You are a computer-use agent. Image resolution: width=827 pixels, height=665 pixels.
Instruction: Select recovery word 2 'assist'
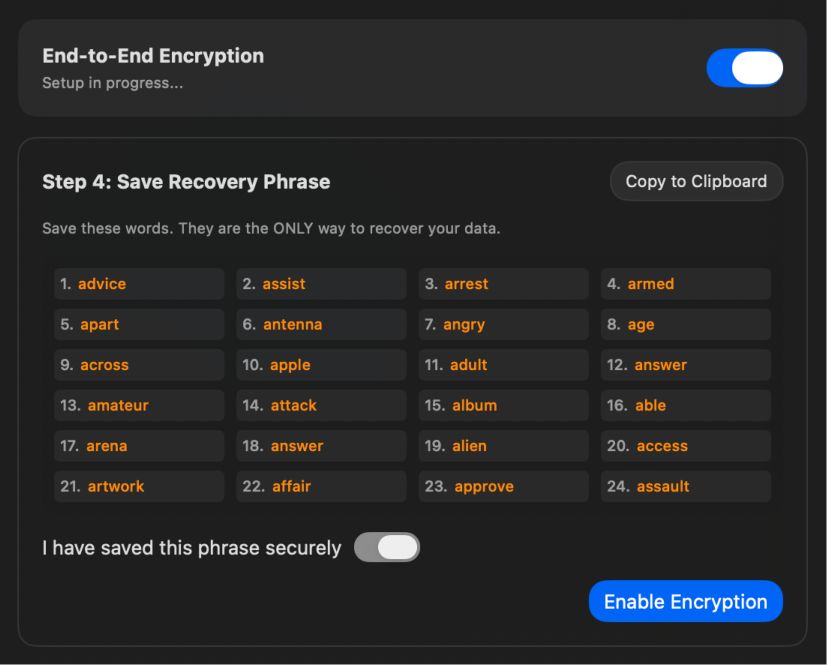[x=320, y=283]
